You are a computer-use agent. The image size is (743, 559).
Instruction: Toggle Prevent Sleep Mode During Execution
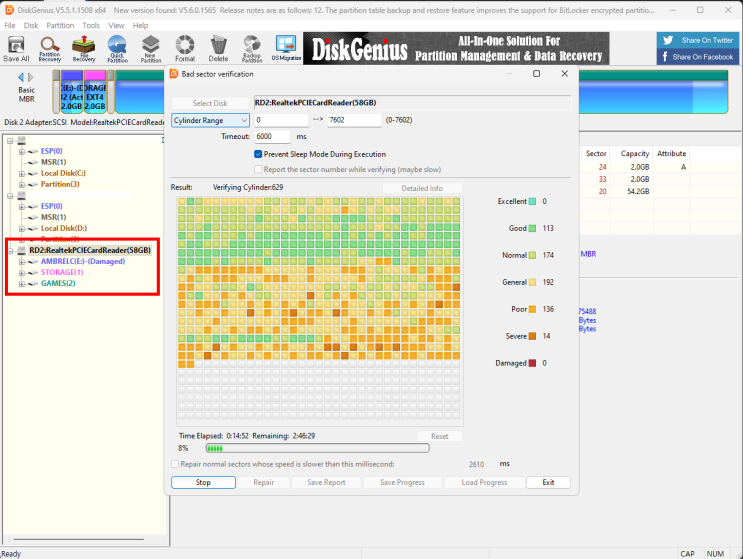(258, 154)
